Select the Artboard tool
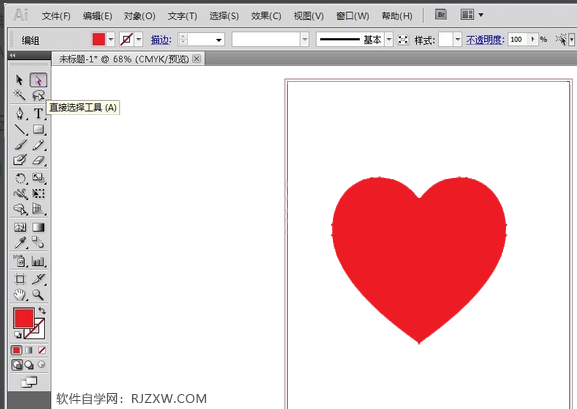Viewport: 577px width, 409px height. [20, 279]
